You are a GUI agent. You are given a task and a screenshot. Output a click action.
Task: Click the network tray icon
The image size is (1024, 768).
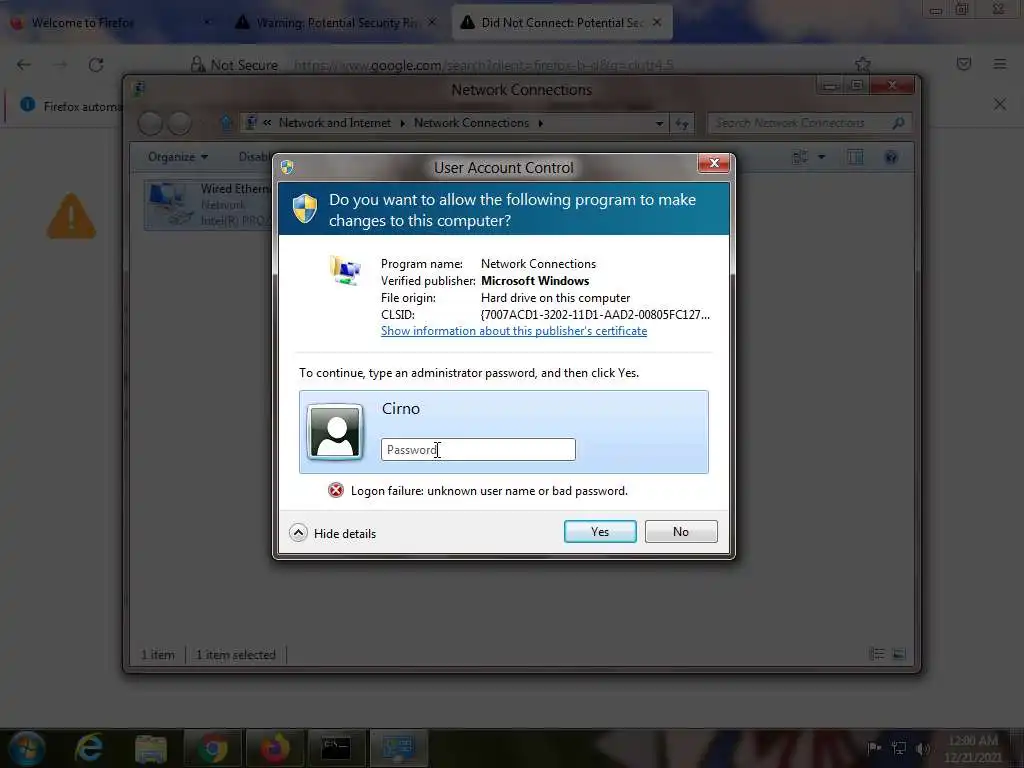coord(899,748)
